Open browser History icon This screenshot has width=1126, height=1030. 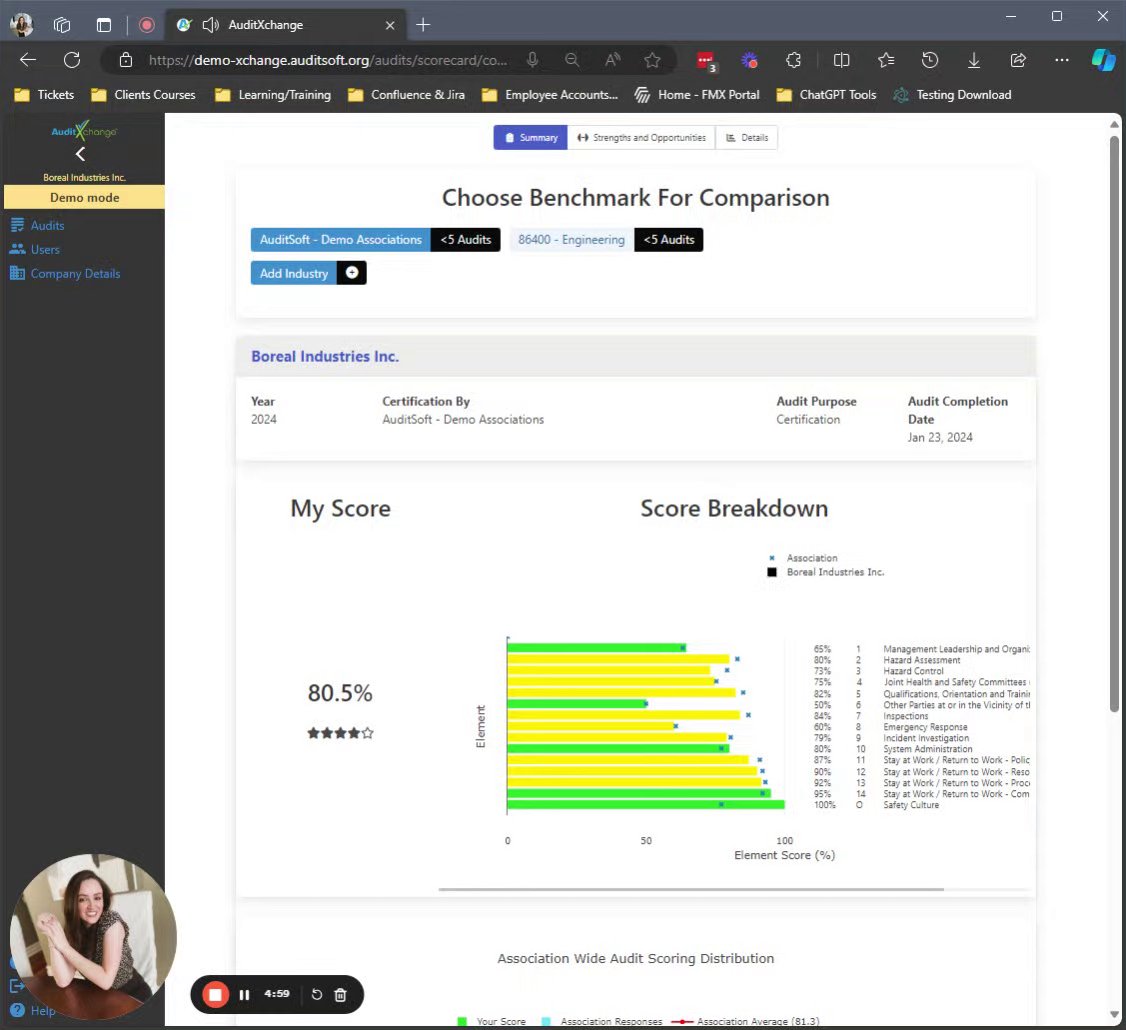pos(930,60)
